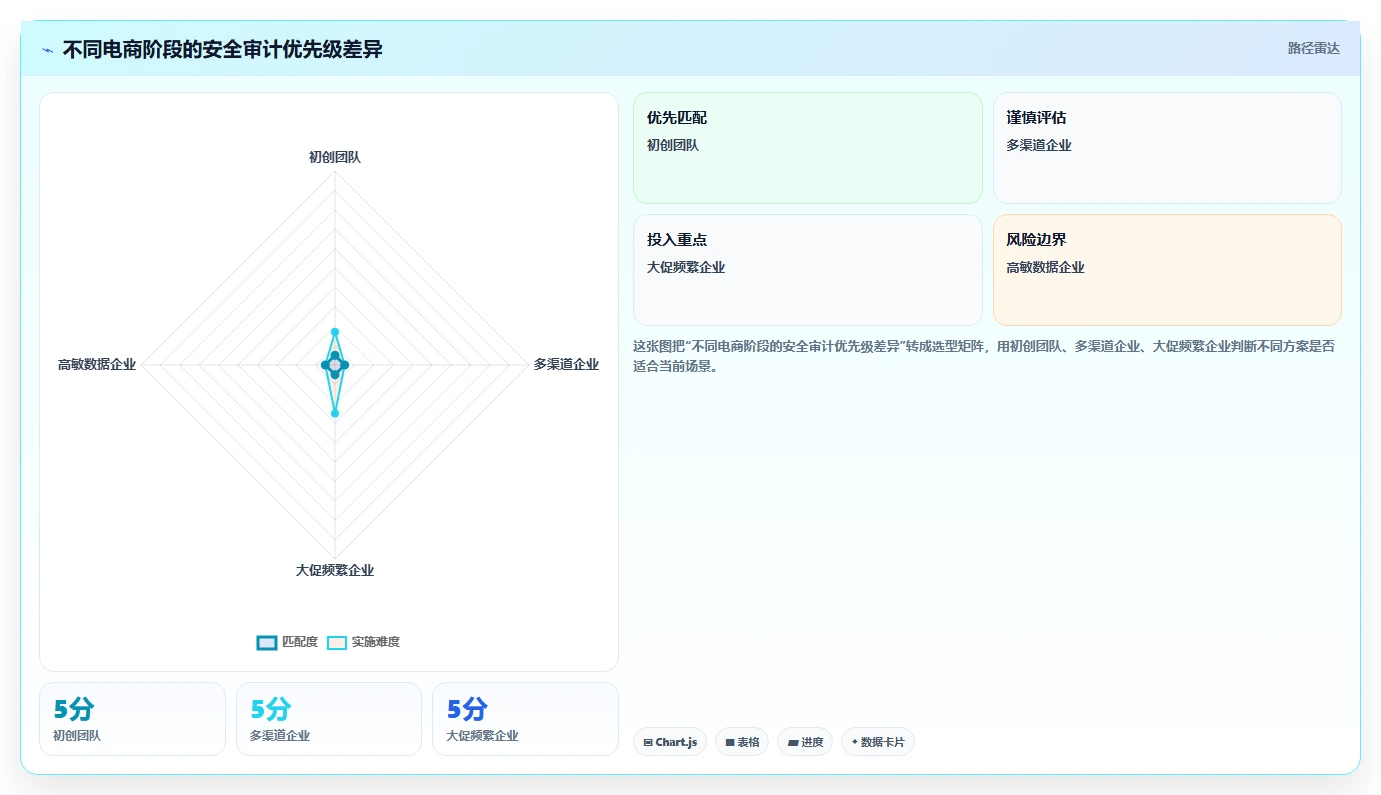The image size is (1381, 795).
Task: Click the icon in the 表格 tag
Action: click(x=730, y=743)
